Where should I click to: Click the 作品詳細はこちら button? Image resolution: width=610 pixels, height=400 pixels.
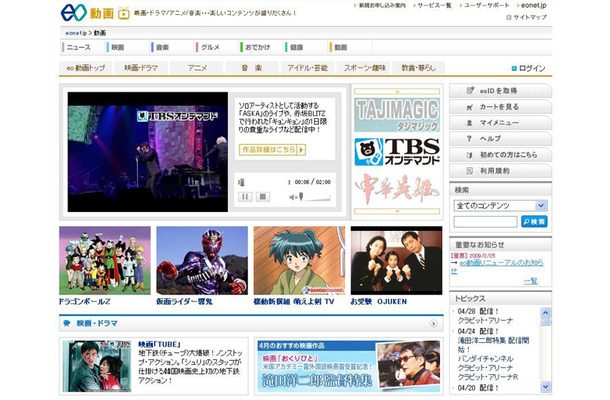[272, 149]
